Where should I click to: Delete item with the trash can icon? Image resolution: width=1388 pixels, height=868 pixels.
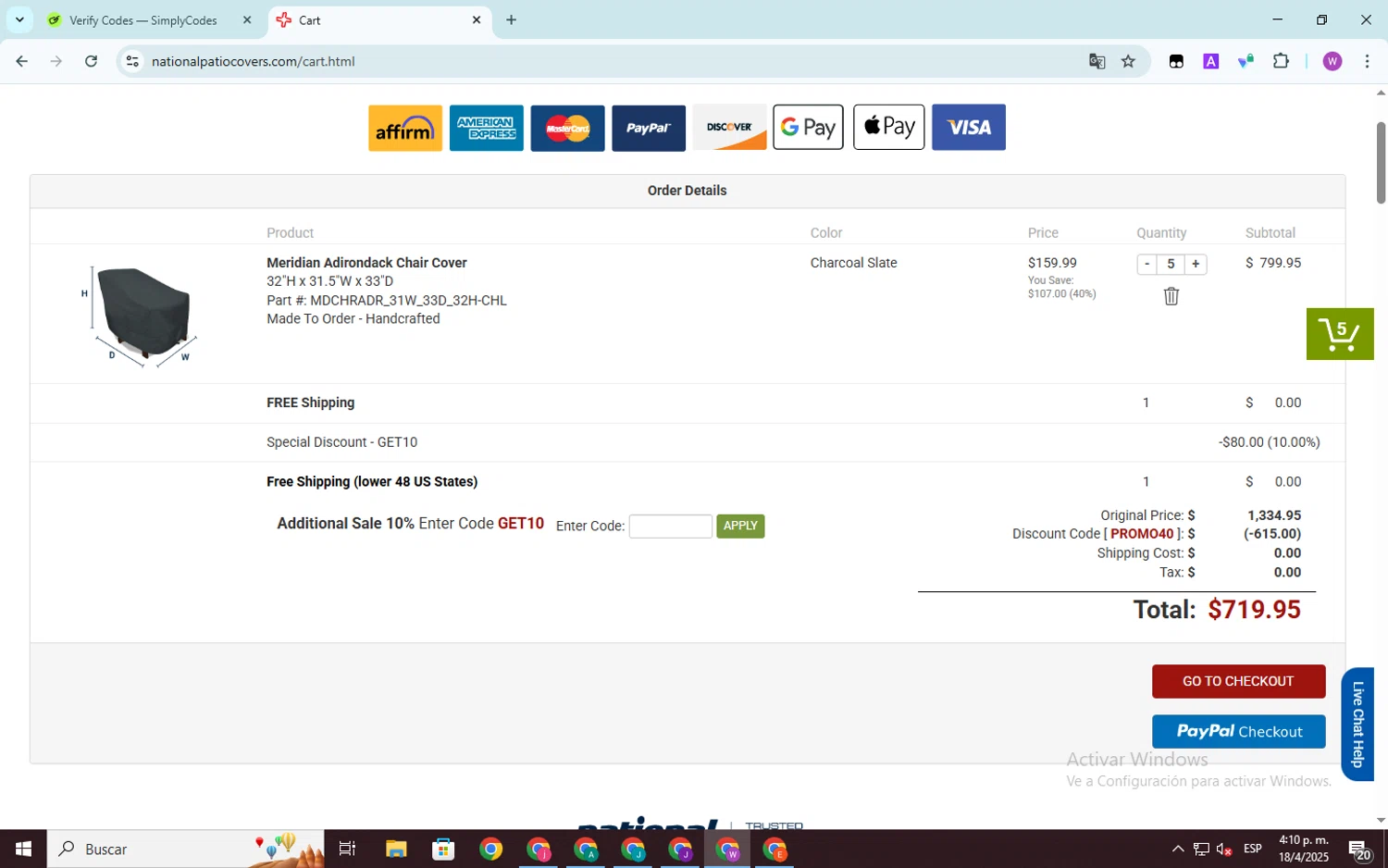coord(1171,296)
